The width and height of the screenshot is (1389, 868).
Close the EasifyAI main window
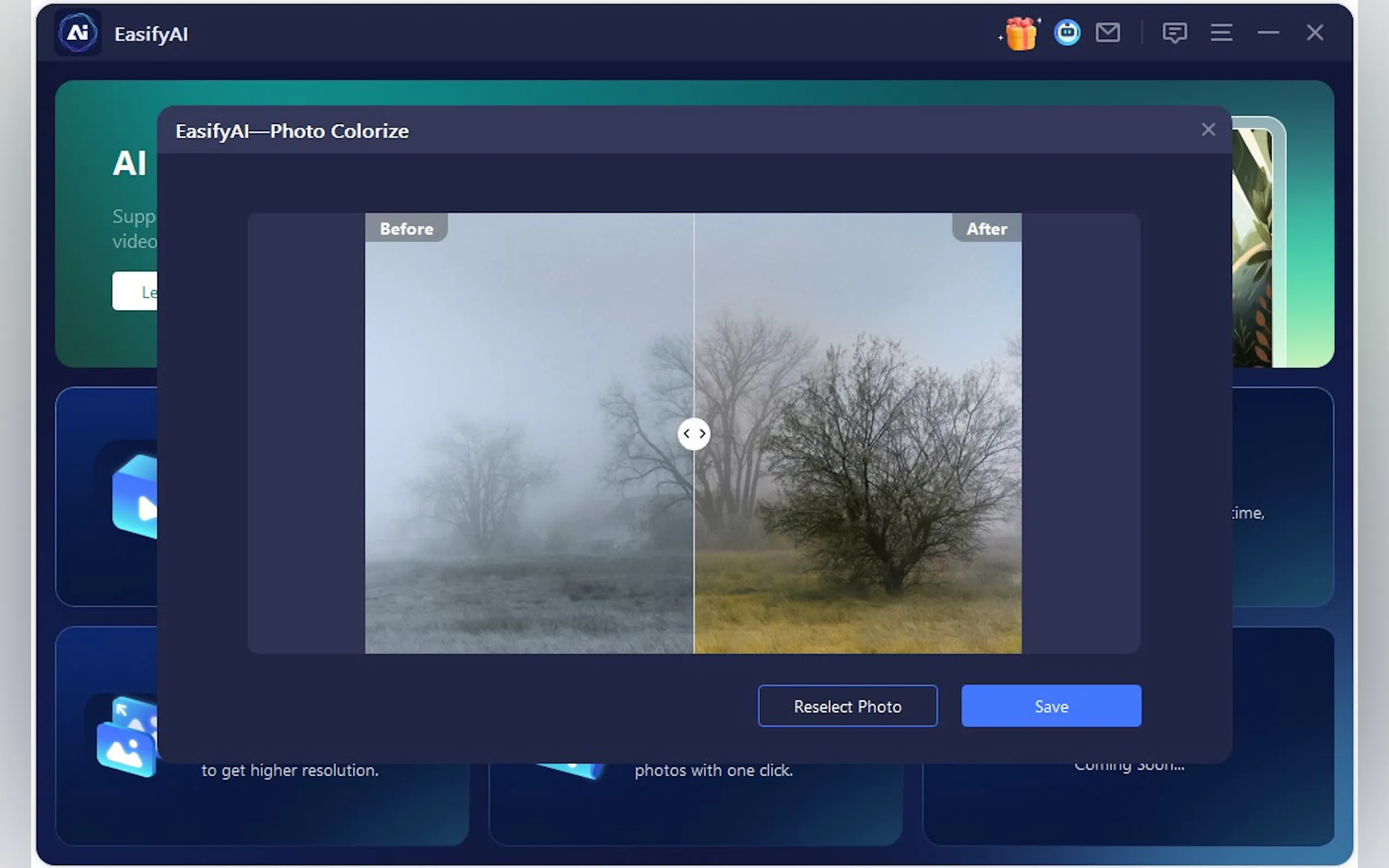1314,33
